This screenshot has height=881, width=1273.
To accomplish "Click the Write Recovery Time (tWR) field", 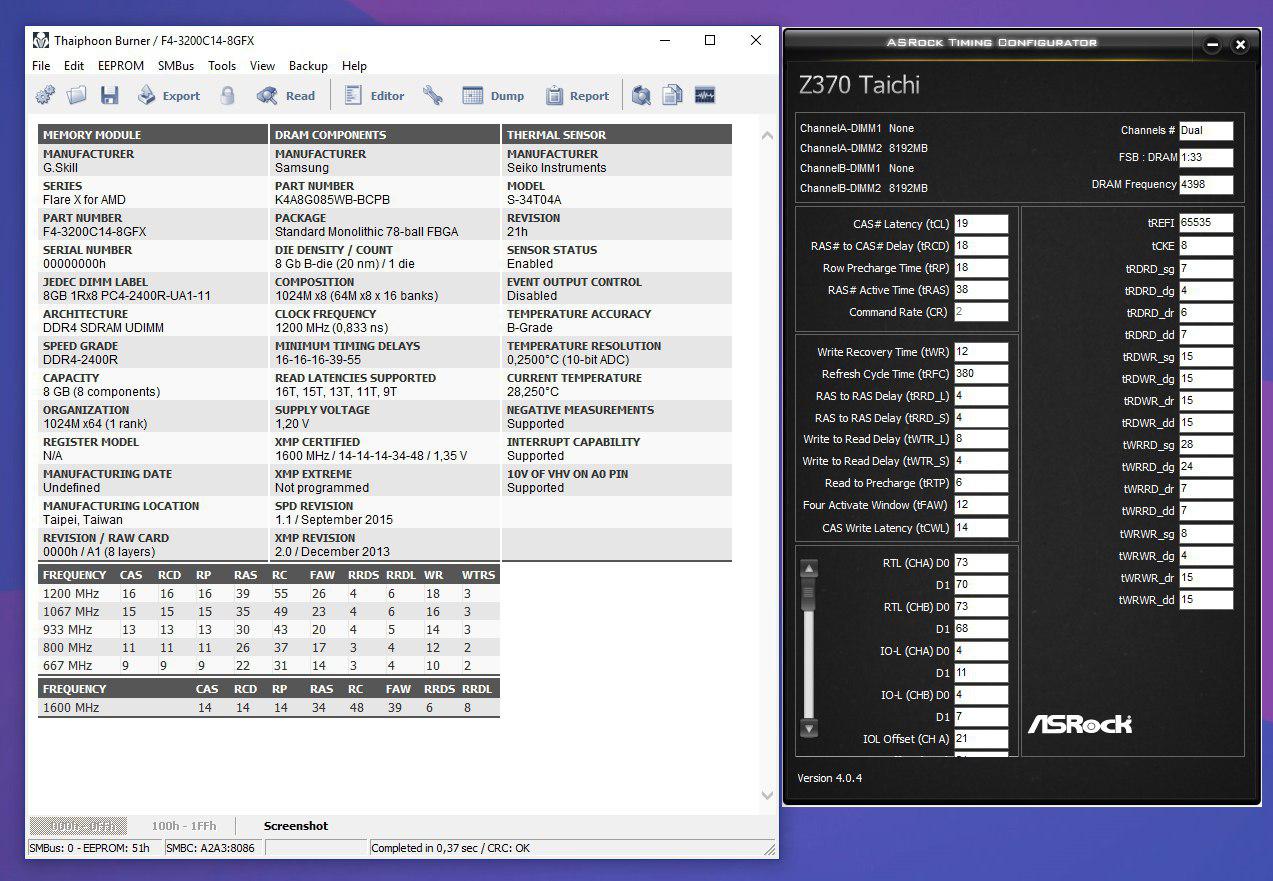I will pyautogui.click(x=981, y=352).
